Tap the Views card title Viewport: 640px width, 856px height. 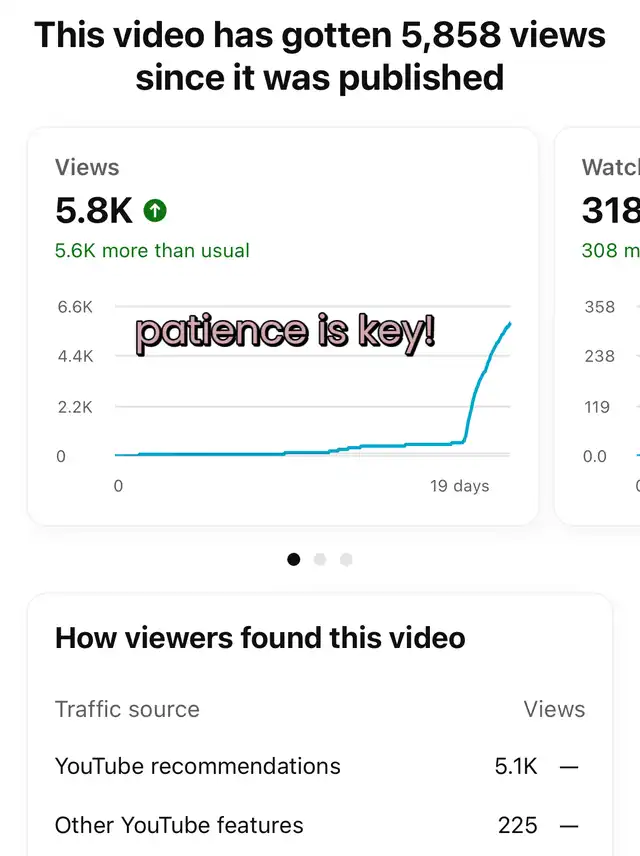[x=87, y=168]
